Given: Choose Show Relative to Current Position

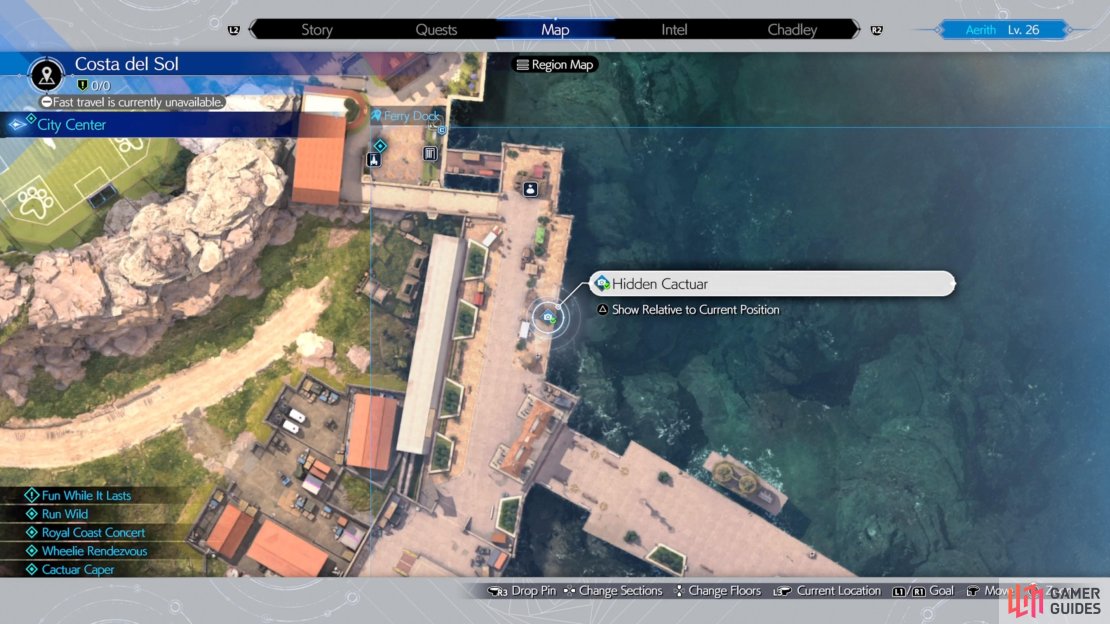Looking at the screenshot, I should coord(695,310).
